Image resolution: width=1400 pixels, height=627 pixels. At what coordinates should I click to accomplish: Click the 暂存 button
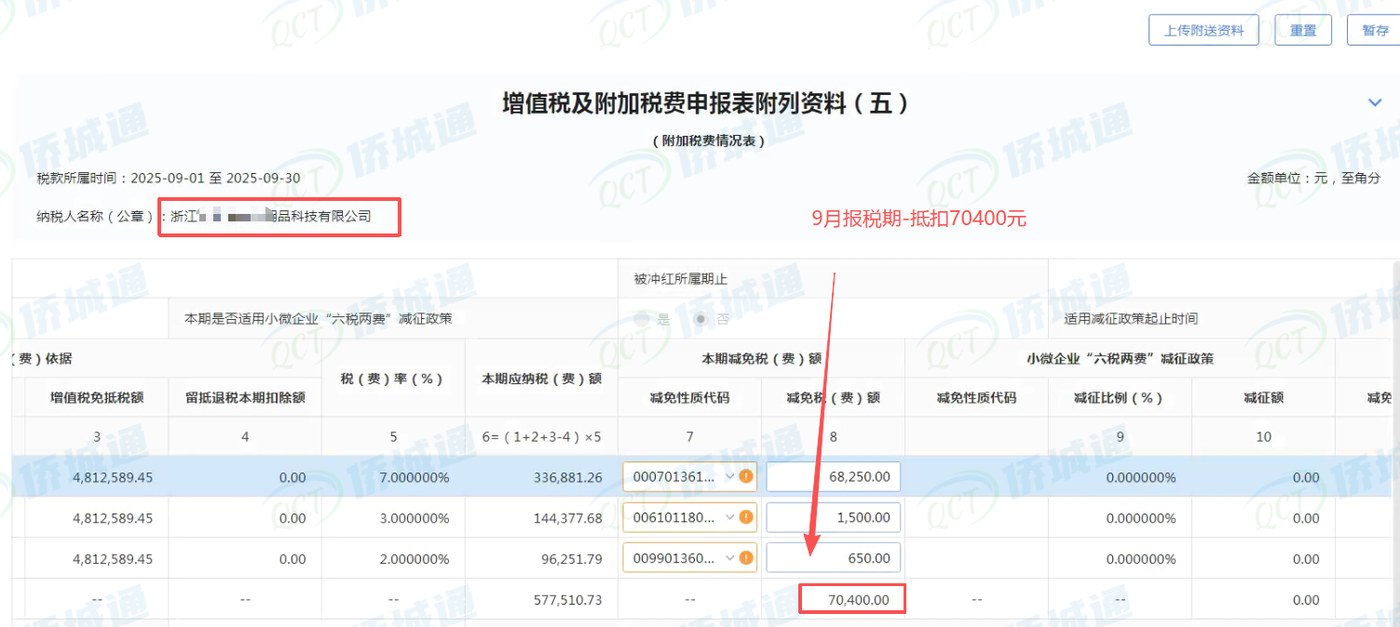(x=1376, y=30)
